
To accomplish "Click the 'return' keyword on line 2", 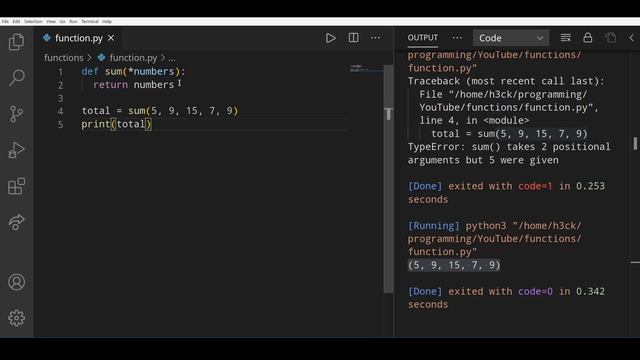I will click(x=110, y=84).
